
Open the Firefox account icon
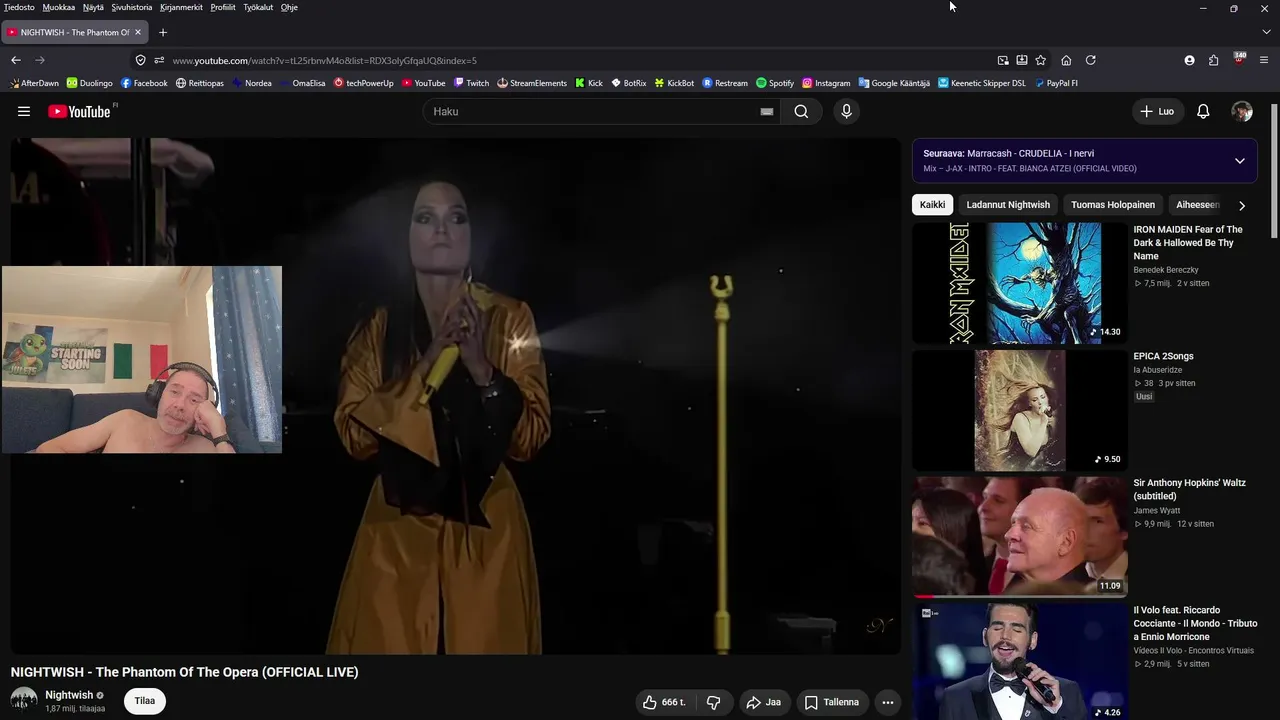(x=1189, y=60)
